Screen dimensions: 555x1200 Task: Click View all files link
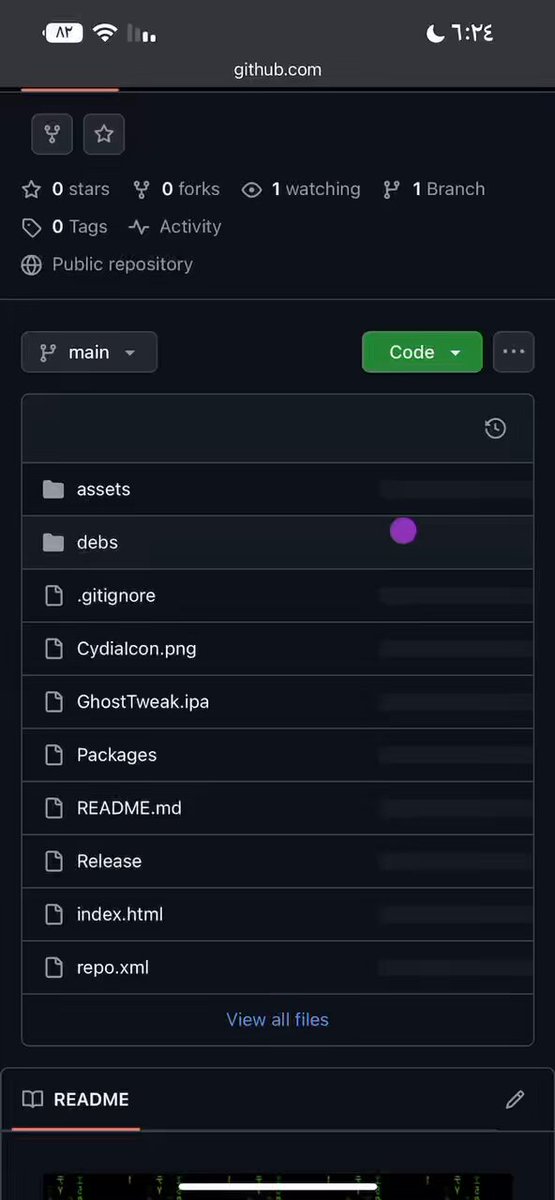(x=278, y=1020)
